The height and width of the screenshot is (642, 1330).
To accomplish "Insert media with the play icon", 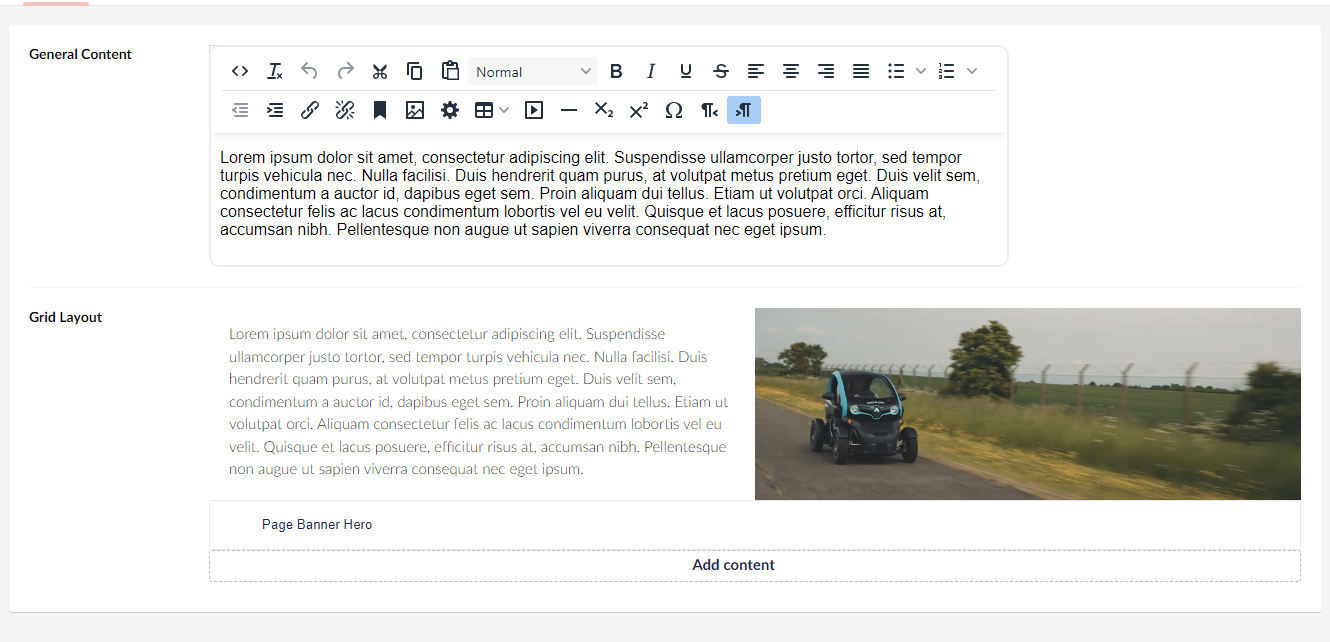I will point(534,110).
